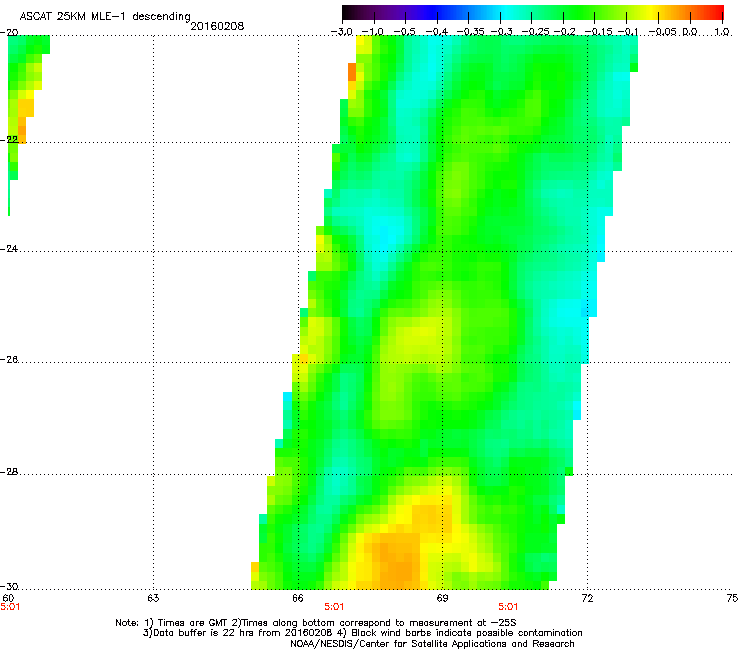Screen dimensions: 740x650
Task: Click the -0.5 color scale label
Action: (x=404, y=32)
